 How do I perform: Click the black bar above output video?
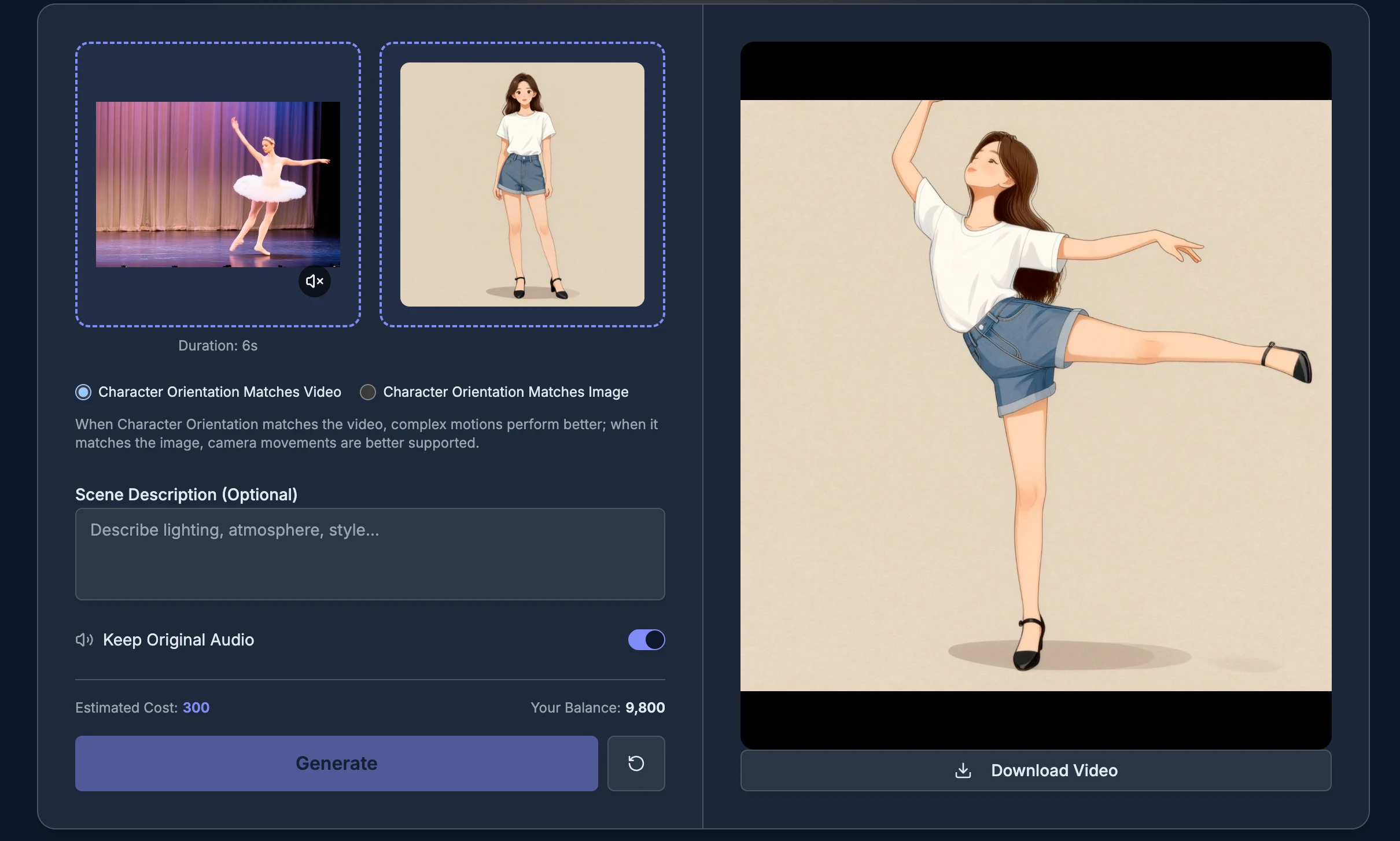[1036, 71]
